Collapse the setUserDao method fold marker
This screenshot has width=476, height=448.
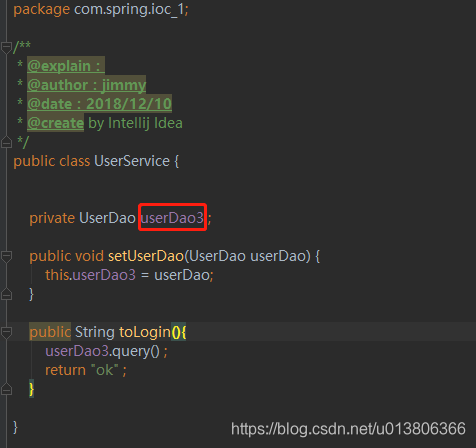[6, 257]
